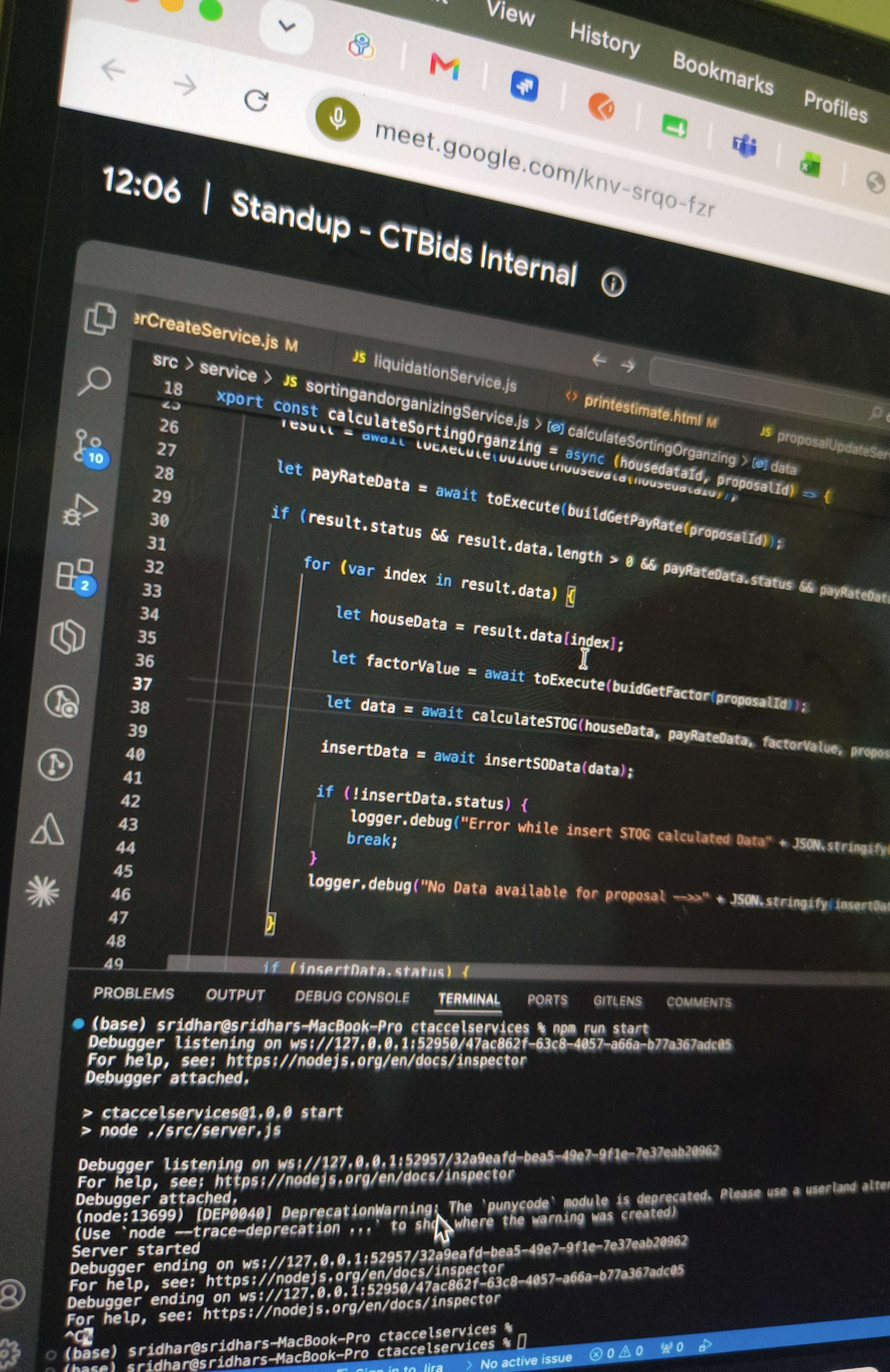Open the green arrow bookmark icon

pos(674,126)
